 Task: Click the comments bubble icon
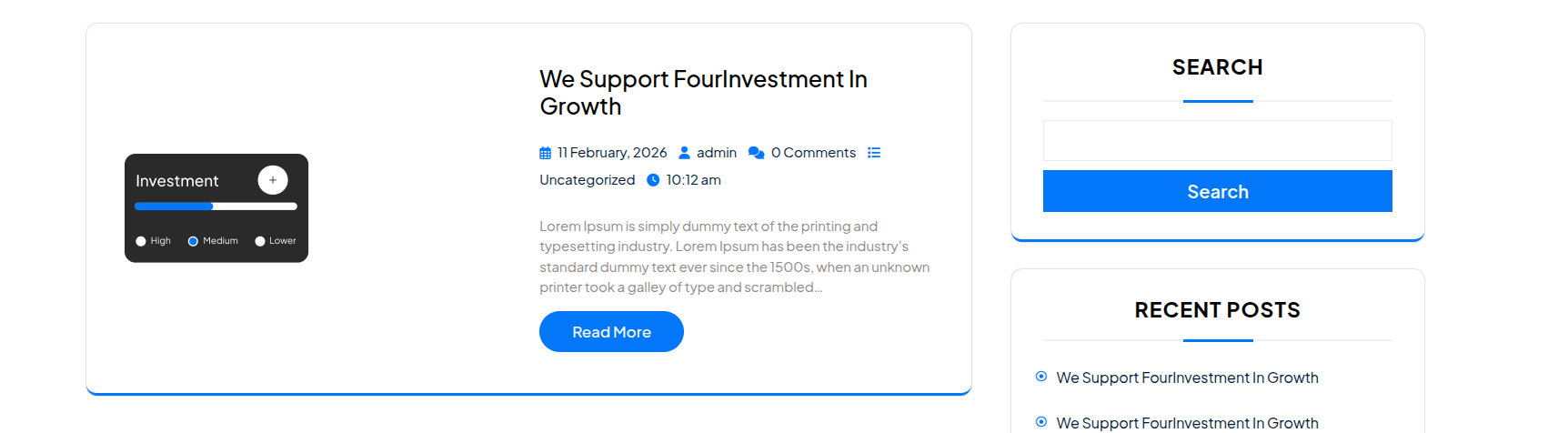[756, 153]
